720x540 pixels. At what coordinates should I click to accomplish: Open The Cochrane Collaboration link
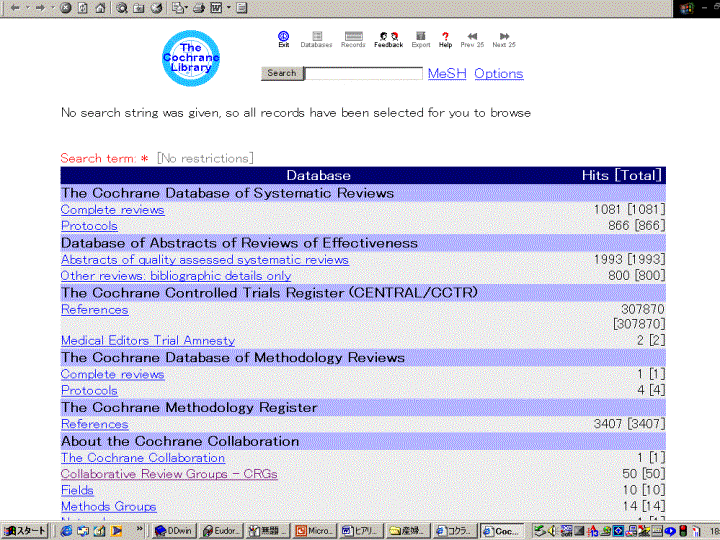click(x=143, y=458)
